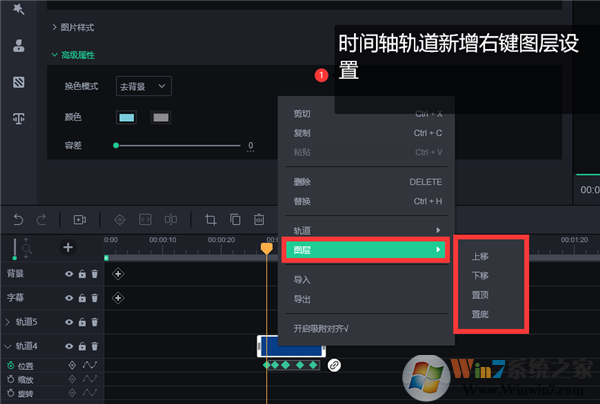Click the trash delete icon in toolbar
Viewport: 600px width, 404px height.
[x=259, y=219]
